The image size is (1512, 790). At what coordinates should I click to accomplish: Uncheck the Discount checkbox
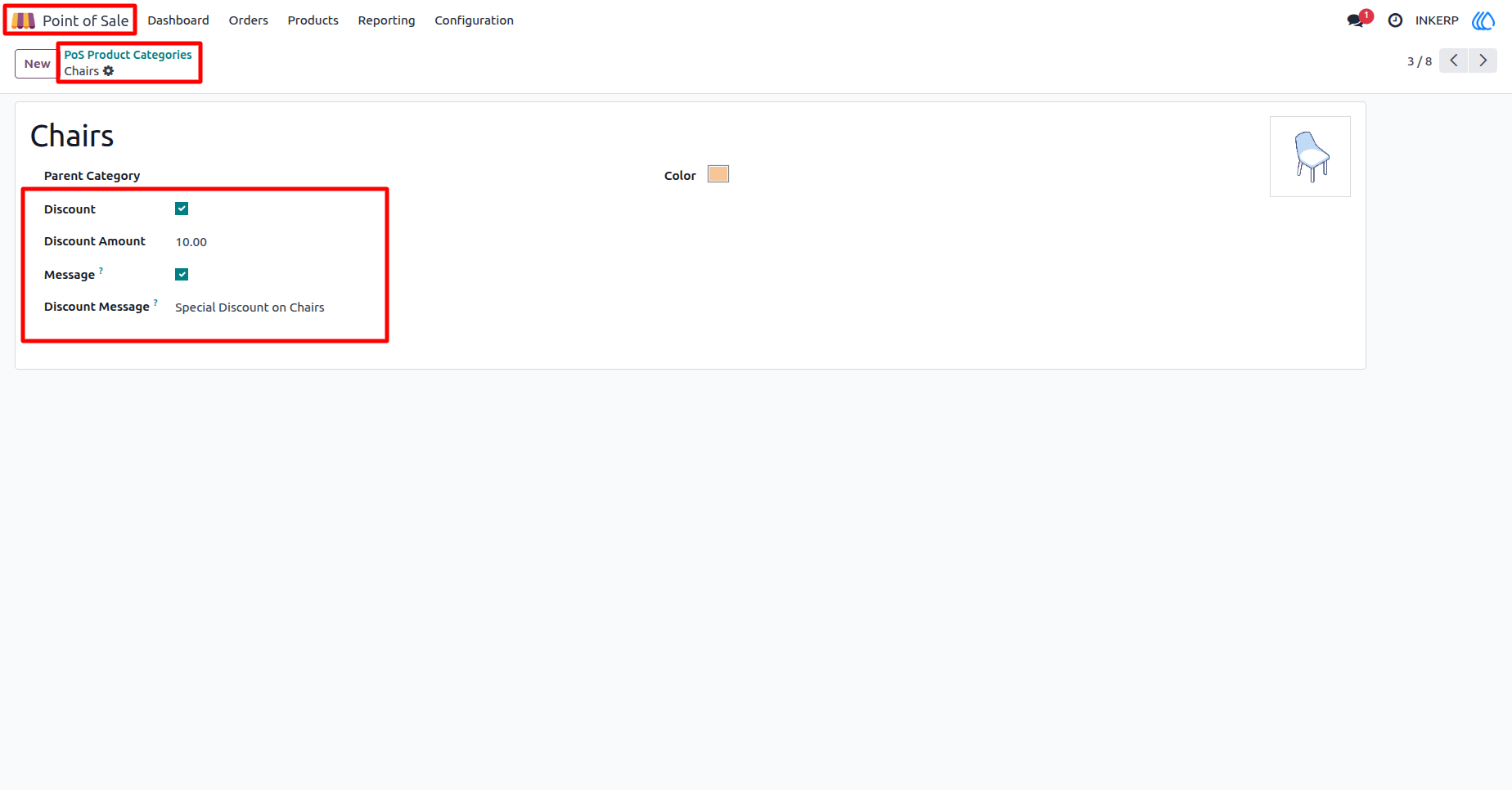(182, 209)
